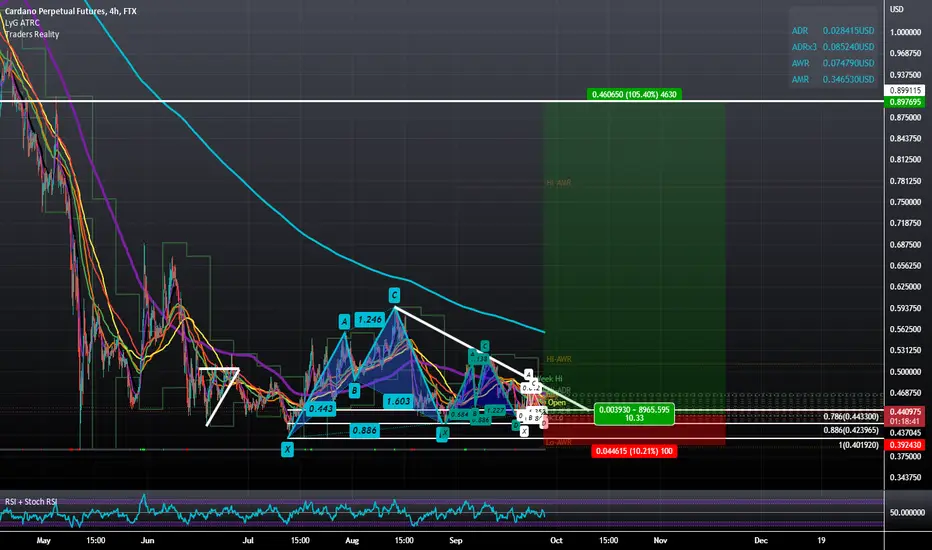Click the Cardano Perpetual Futures chart title
Image resolution: width=932 pixels, height=550 pixels.
[71, 11]
